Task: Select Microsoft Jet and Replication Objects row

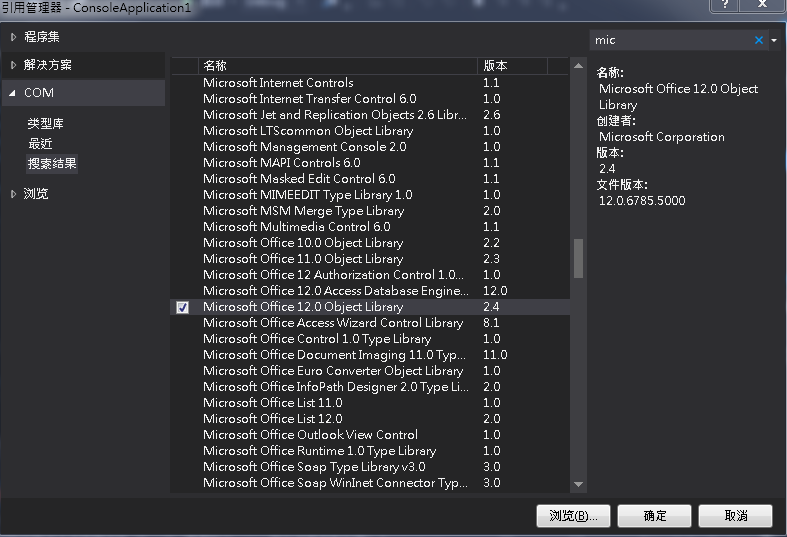Action: [370, 115]
